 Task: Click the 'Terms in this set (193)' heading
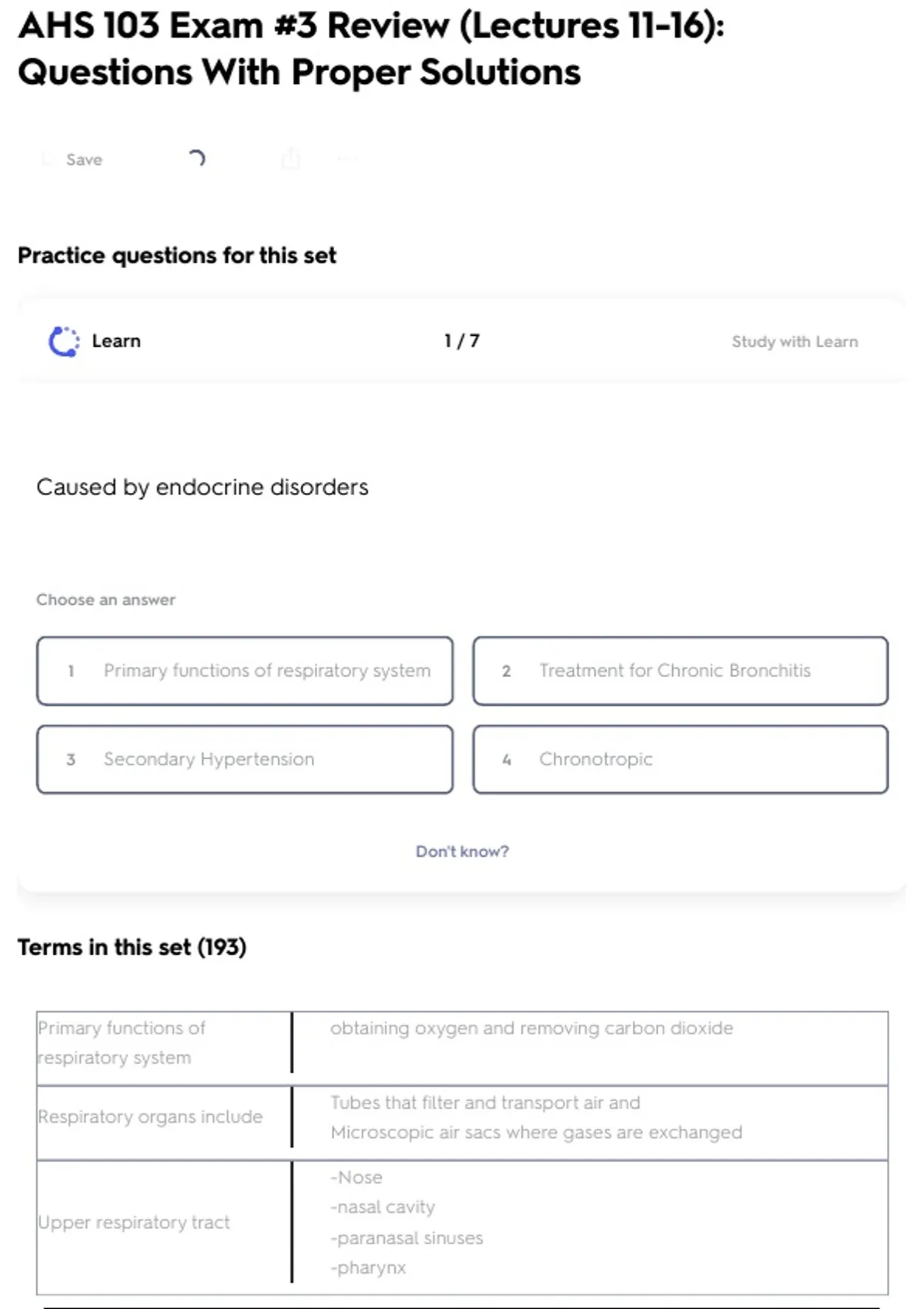tap(132, 946)
